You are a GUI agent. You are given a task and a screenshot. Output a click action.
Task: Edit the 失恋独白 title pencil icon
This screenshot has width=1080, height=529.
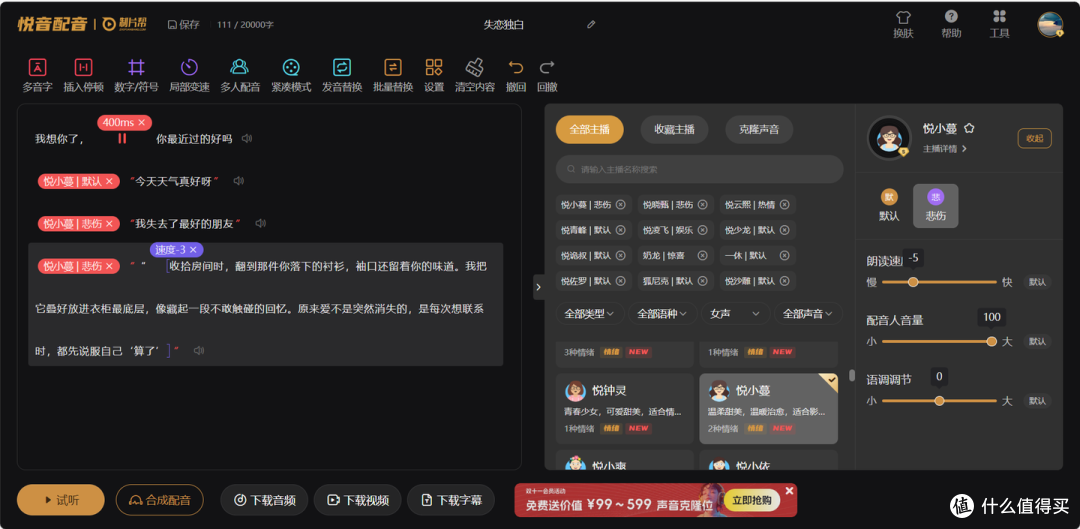click(590, 25)
